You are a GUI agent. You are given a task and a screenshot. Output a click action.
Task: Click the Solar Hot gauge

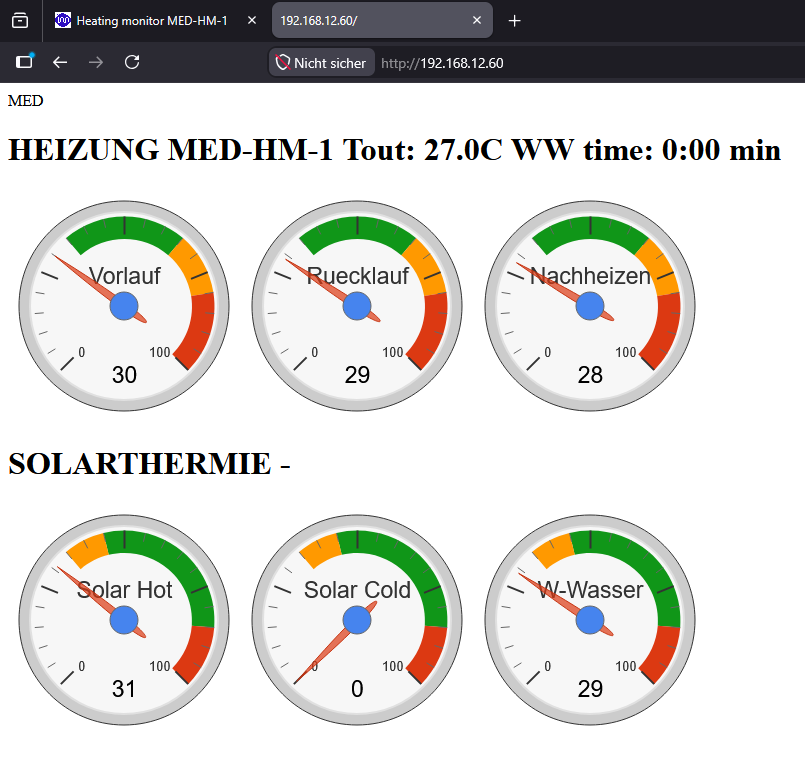[124, 620]
